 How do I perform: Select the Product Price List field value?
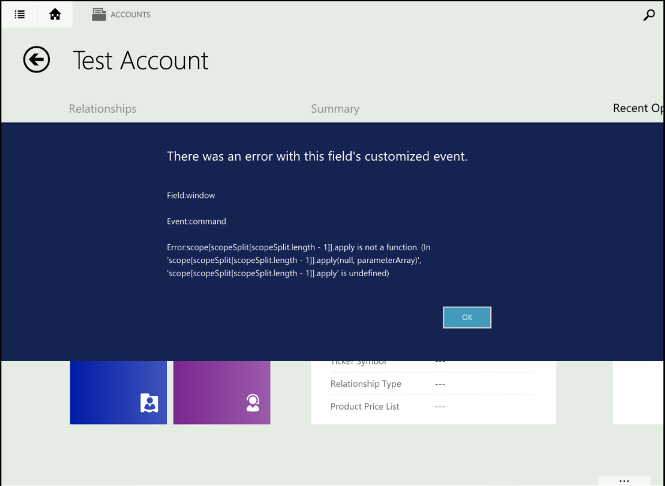[440, 407]
